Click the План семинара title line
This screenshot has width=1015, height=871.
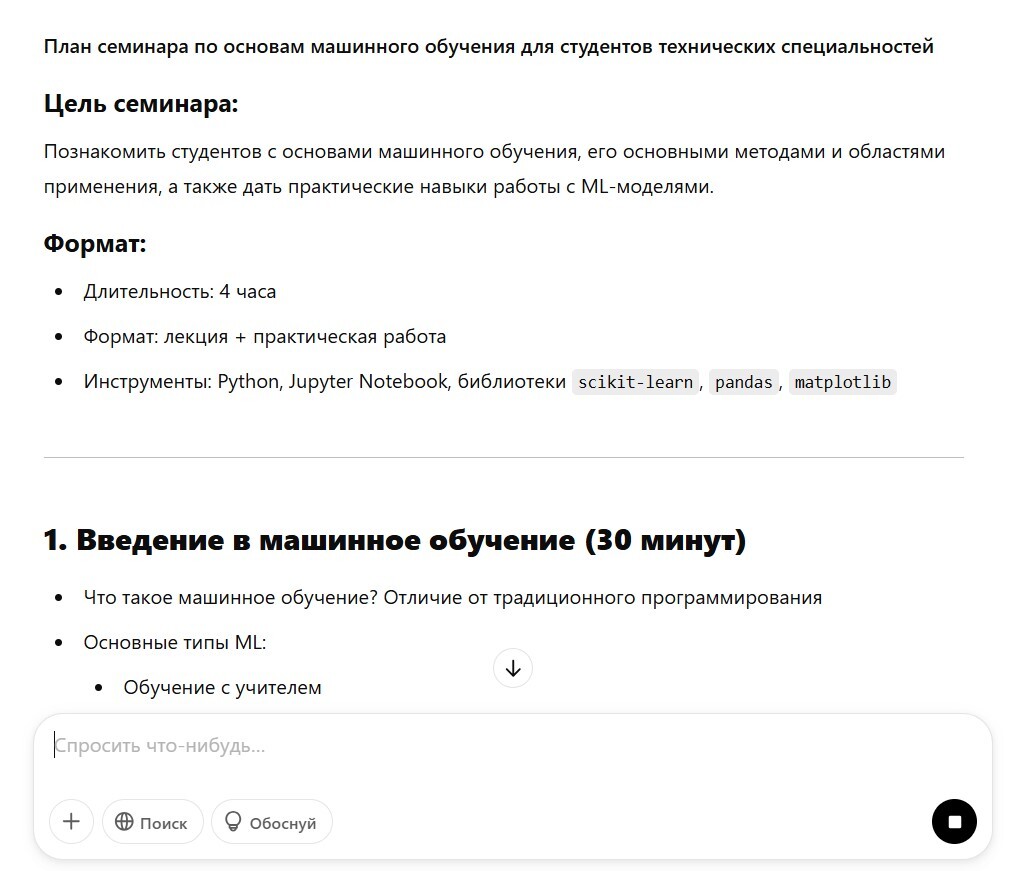click(488, 46)
